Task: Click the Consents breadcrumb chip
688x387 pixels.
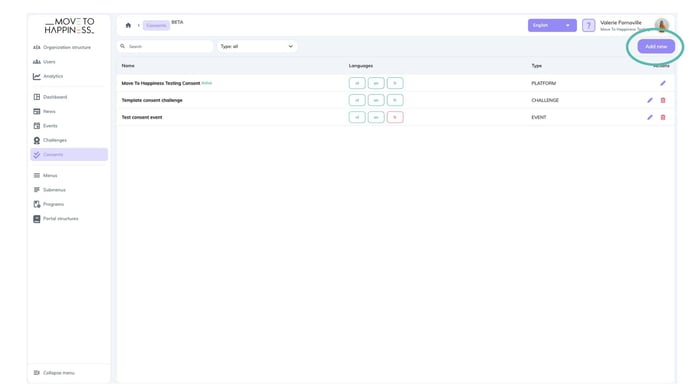Action: click(x=156, y=25)
